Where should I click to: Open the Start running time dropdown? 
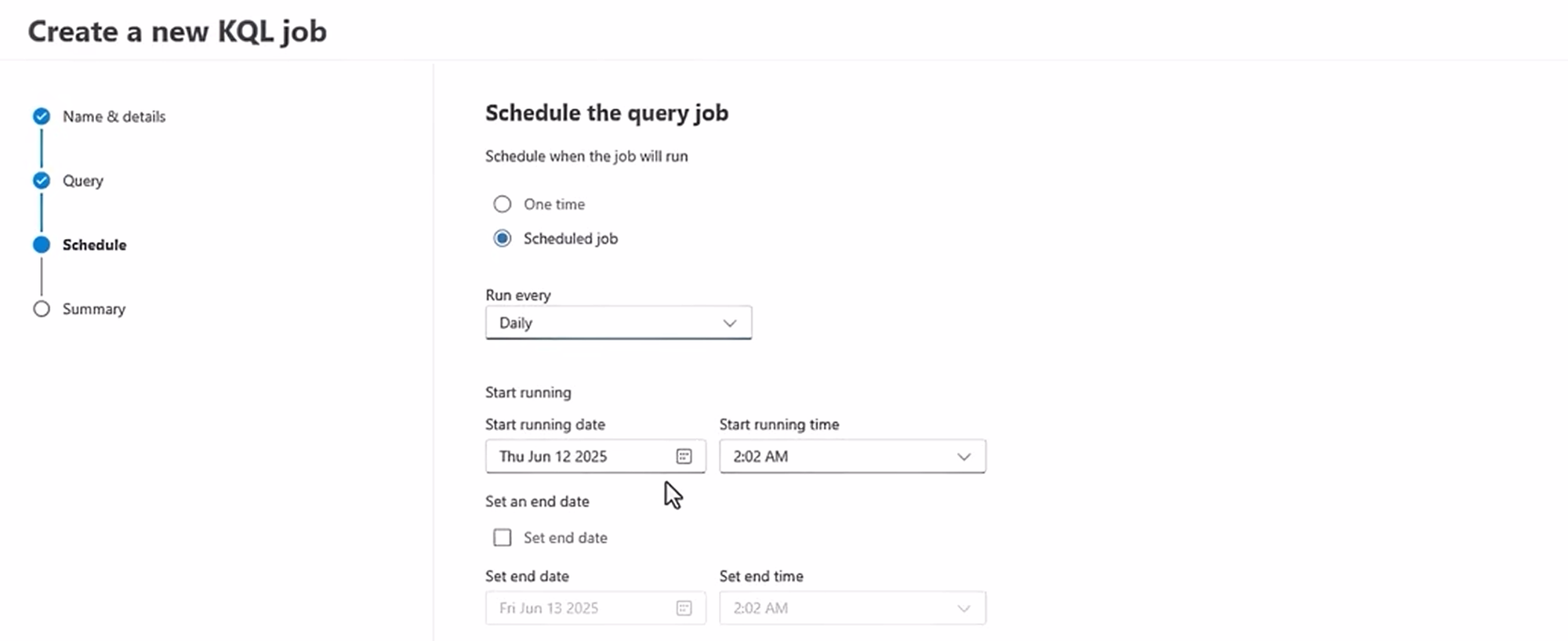pyautogui.click(x=852, y=456)
